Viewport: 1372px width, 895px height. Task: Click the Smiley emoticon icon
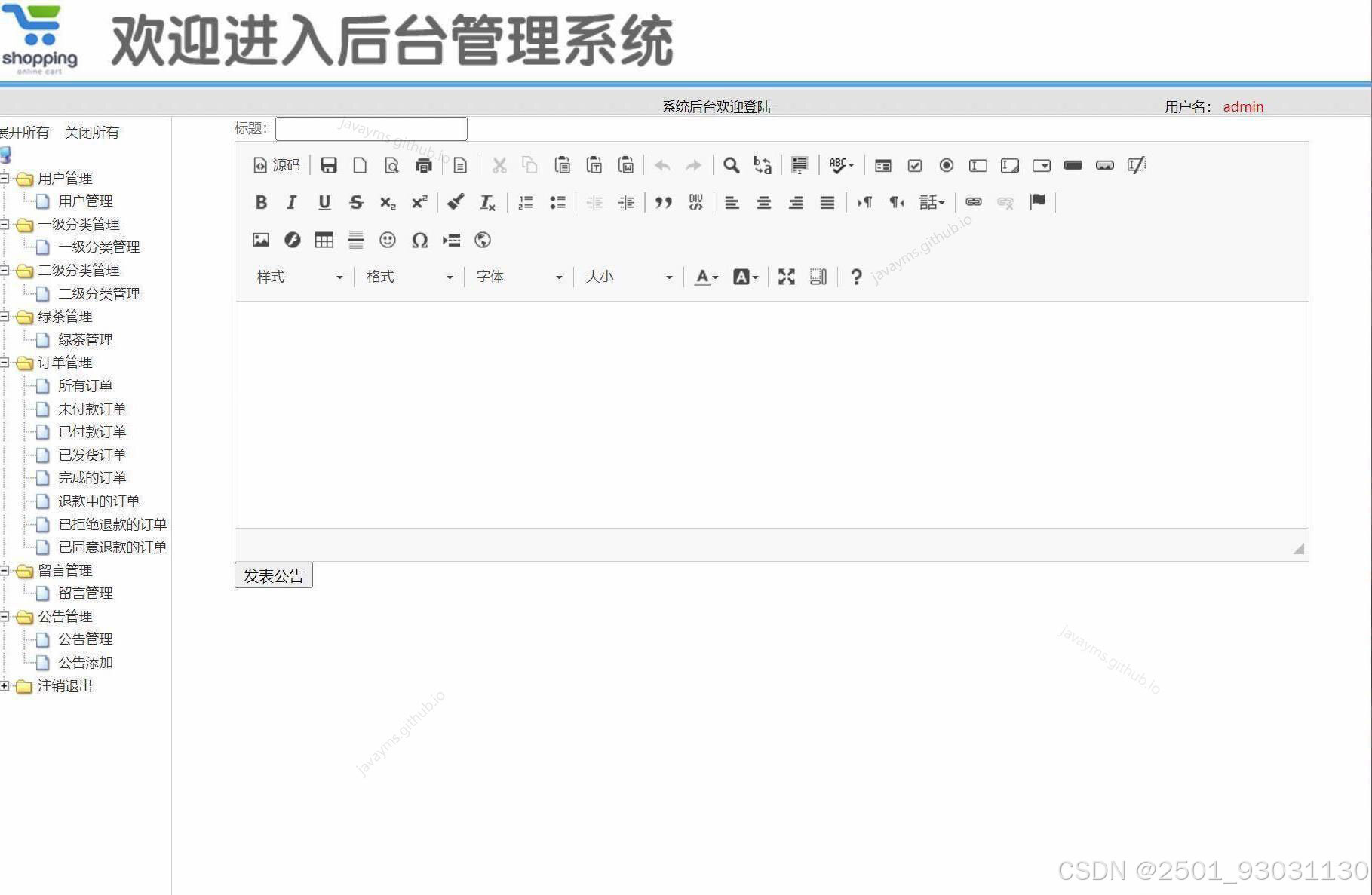point(388,240)
